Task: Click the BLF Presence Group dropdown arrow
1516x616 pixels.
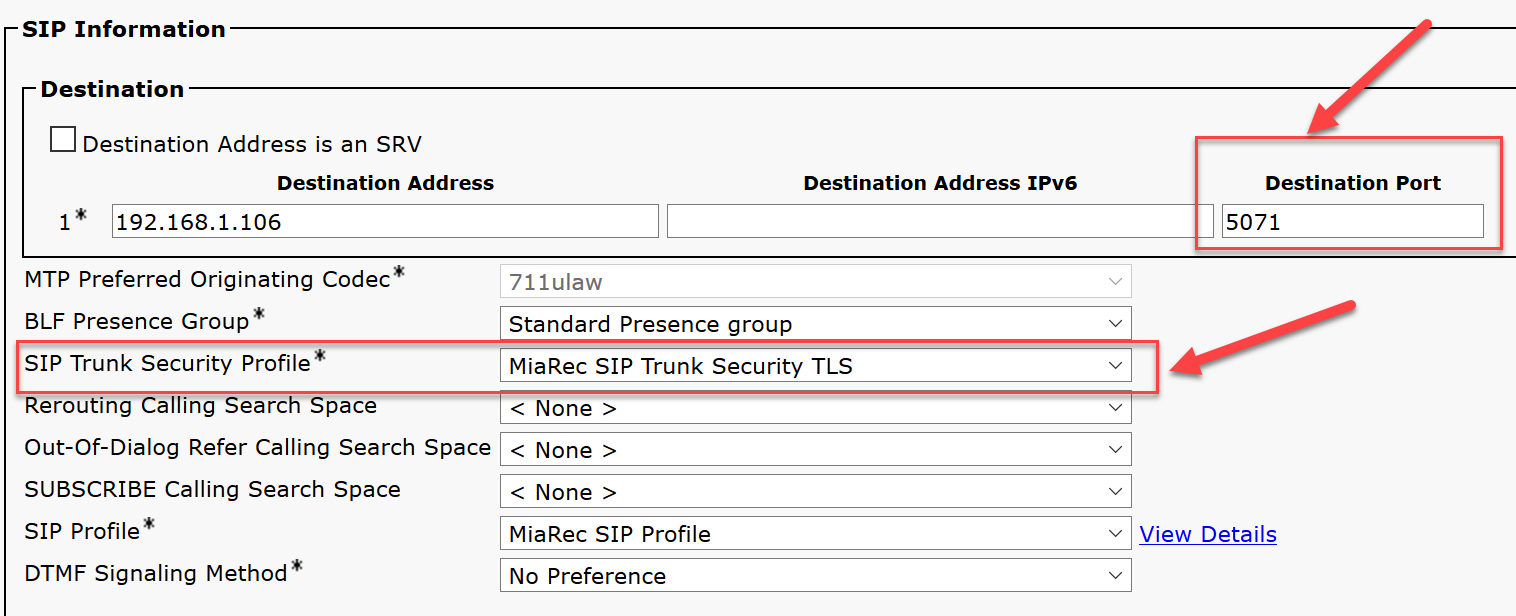Action: (1115, 324)
